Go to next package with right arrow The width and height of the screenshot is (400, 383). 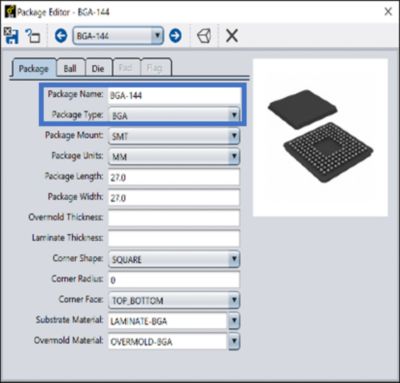[175, 36]
